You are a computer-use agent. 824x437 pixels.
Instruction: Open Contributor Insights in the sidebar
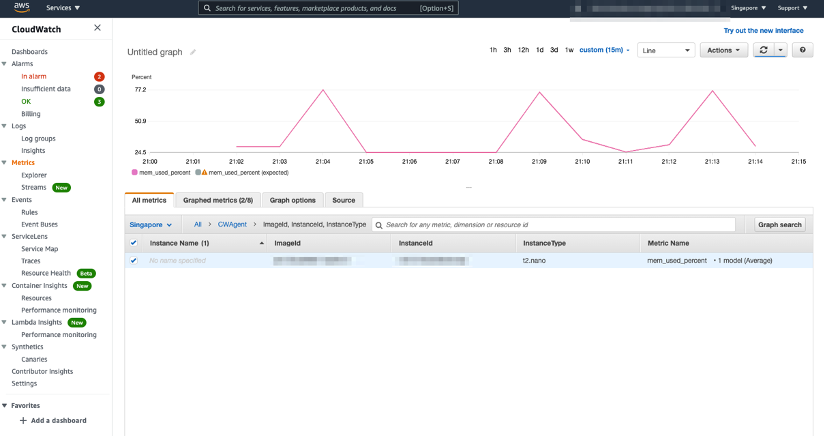click(42, 371)
